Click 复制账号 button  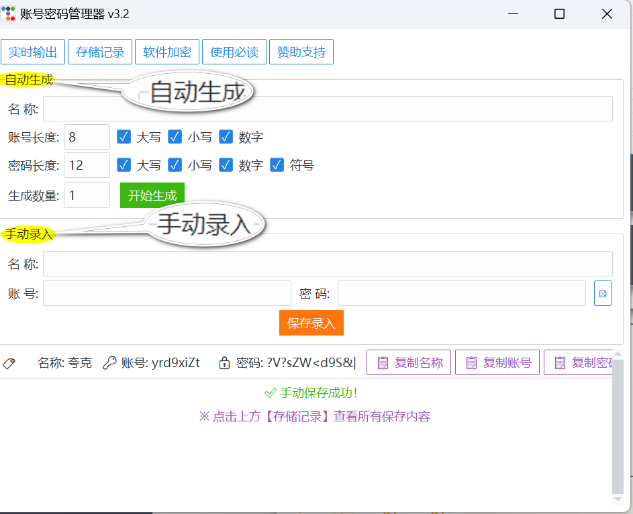497,362
